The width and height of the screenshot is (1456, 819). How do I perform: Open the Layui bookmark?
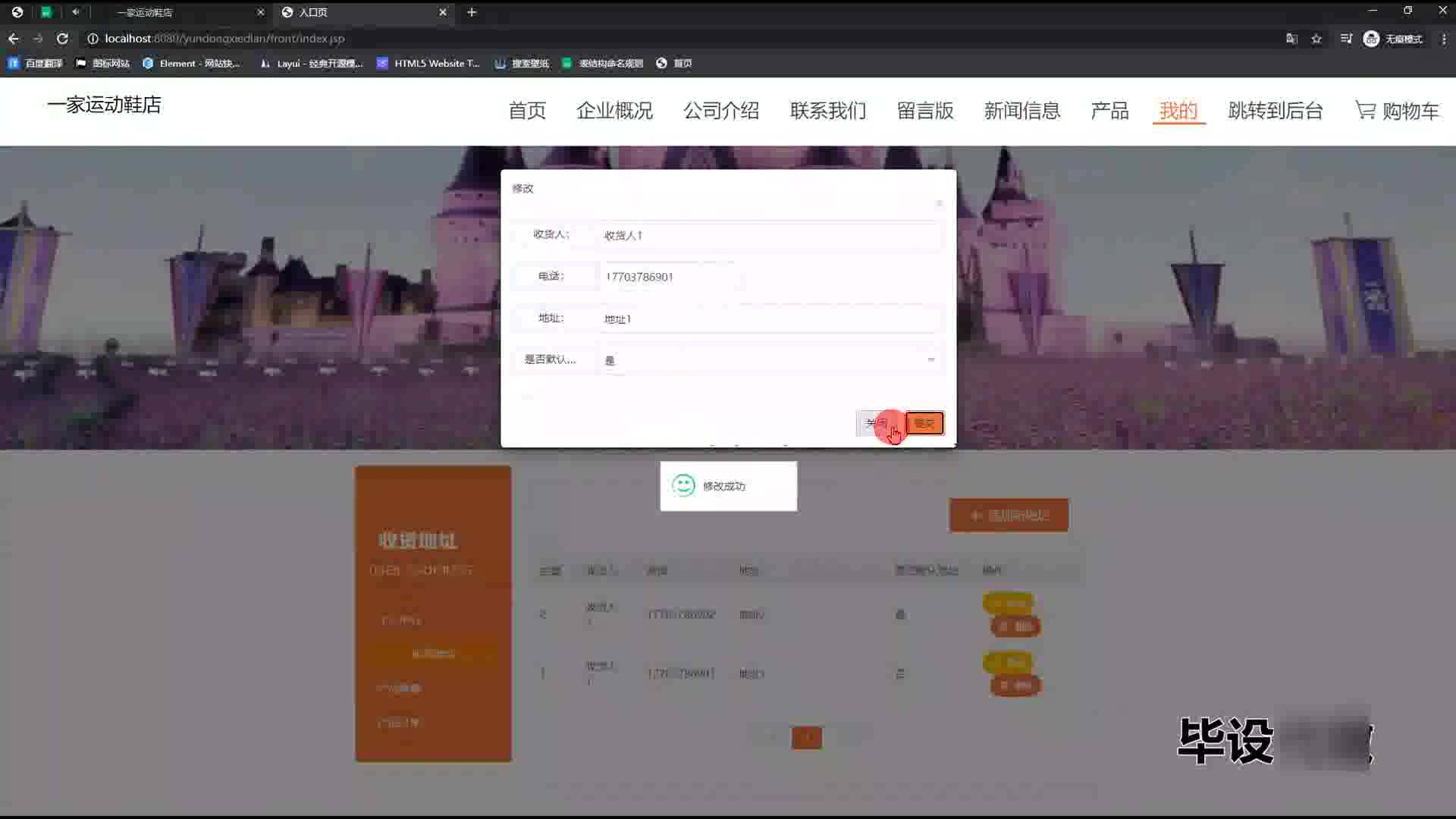(x=312, y=63)
